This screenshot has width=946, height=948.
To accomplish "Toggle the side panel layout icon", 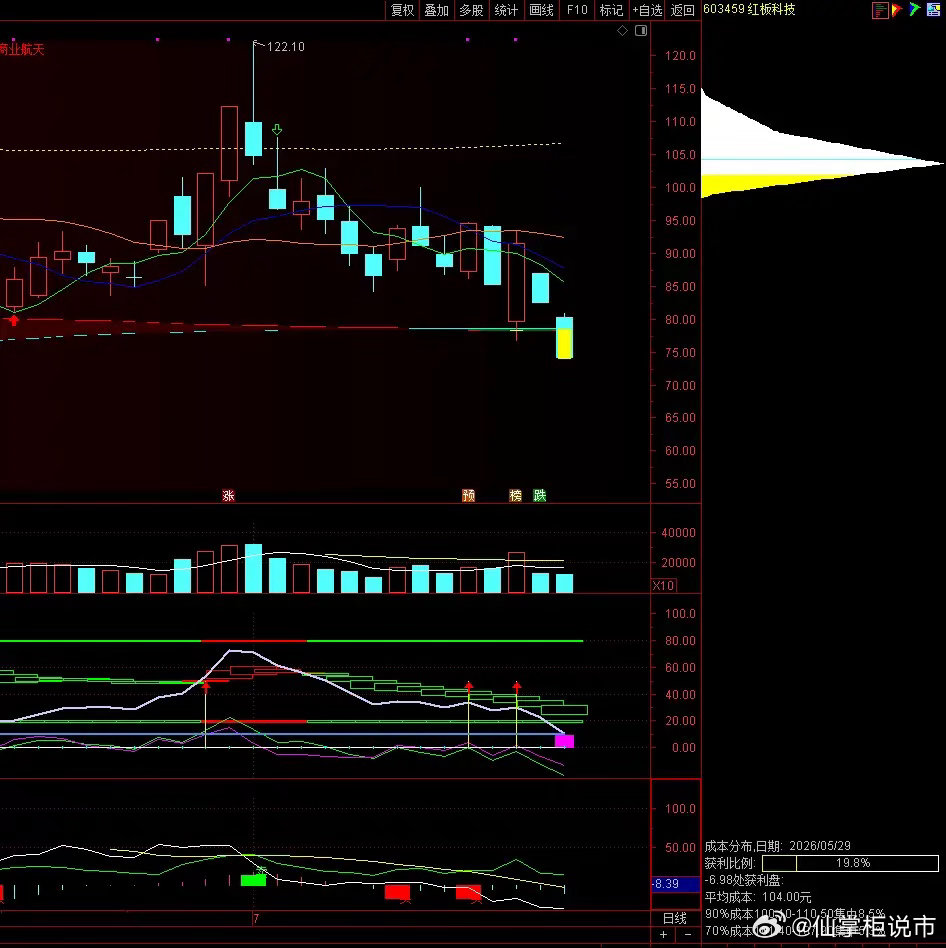I will [x=641, y=30].
